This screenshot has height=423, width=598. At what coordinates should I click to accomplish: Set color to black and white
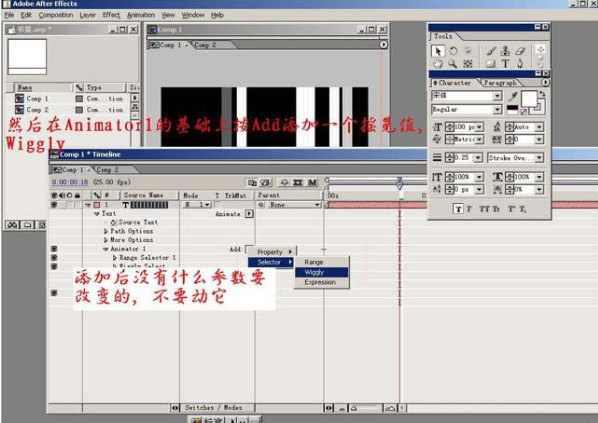coord(512,110)
